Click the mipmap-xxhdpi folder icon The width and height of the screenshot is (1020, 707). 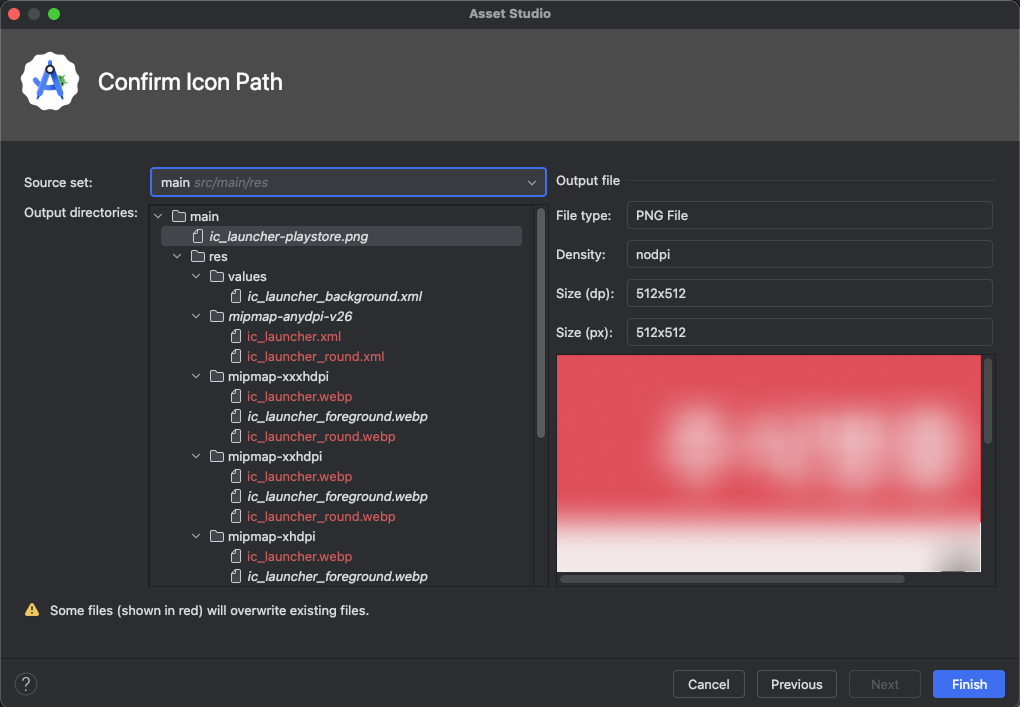tap(217, 456)
